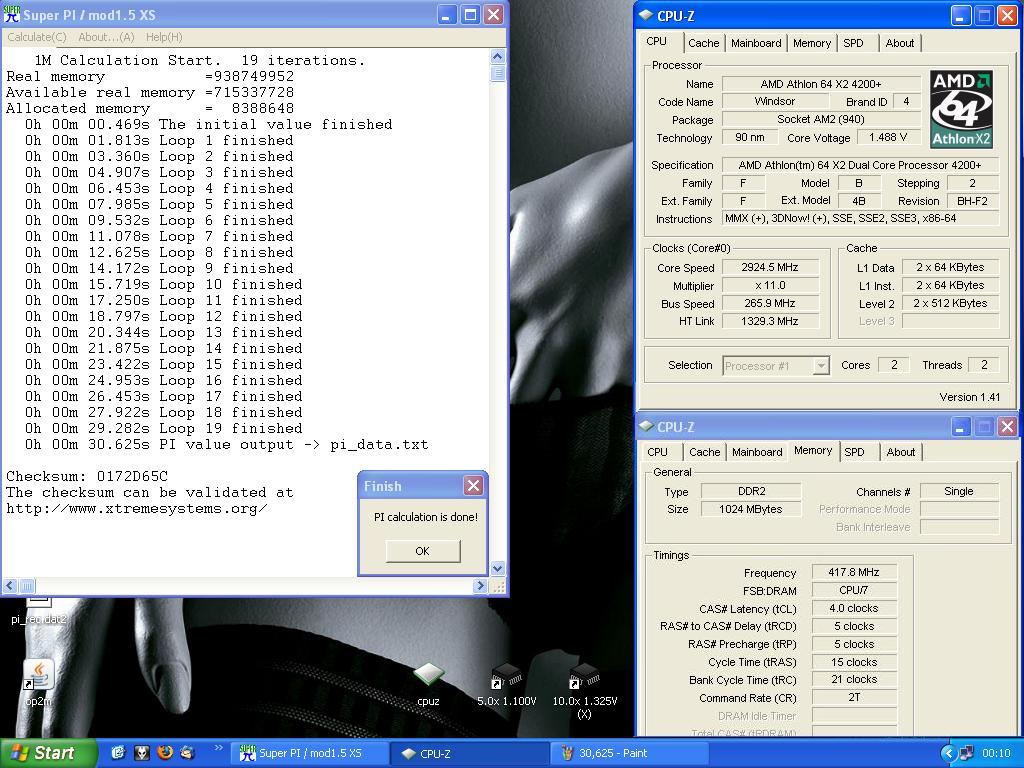Maximize the Super PI window
The height and width of the screenshot is (768, 1024).
470,14
